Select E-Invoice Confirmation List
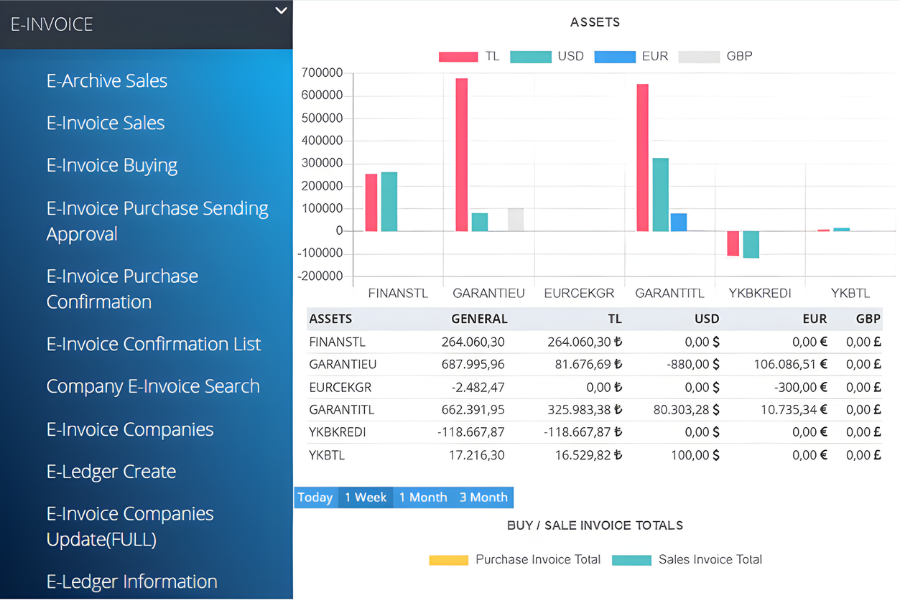900x600 pixels. pos(153,344)
